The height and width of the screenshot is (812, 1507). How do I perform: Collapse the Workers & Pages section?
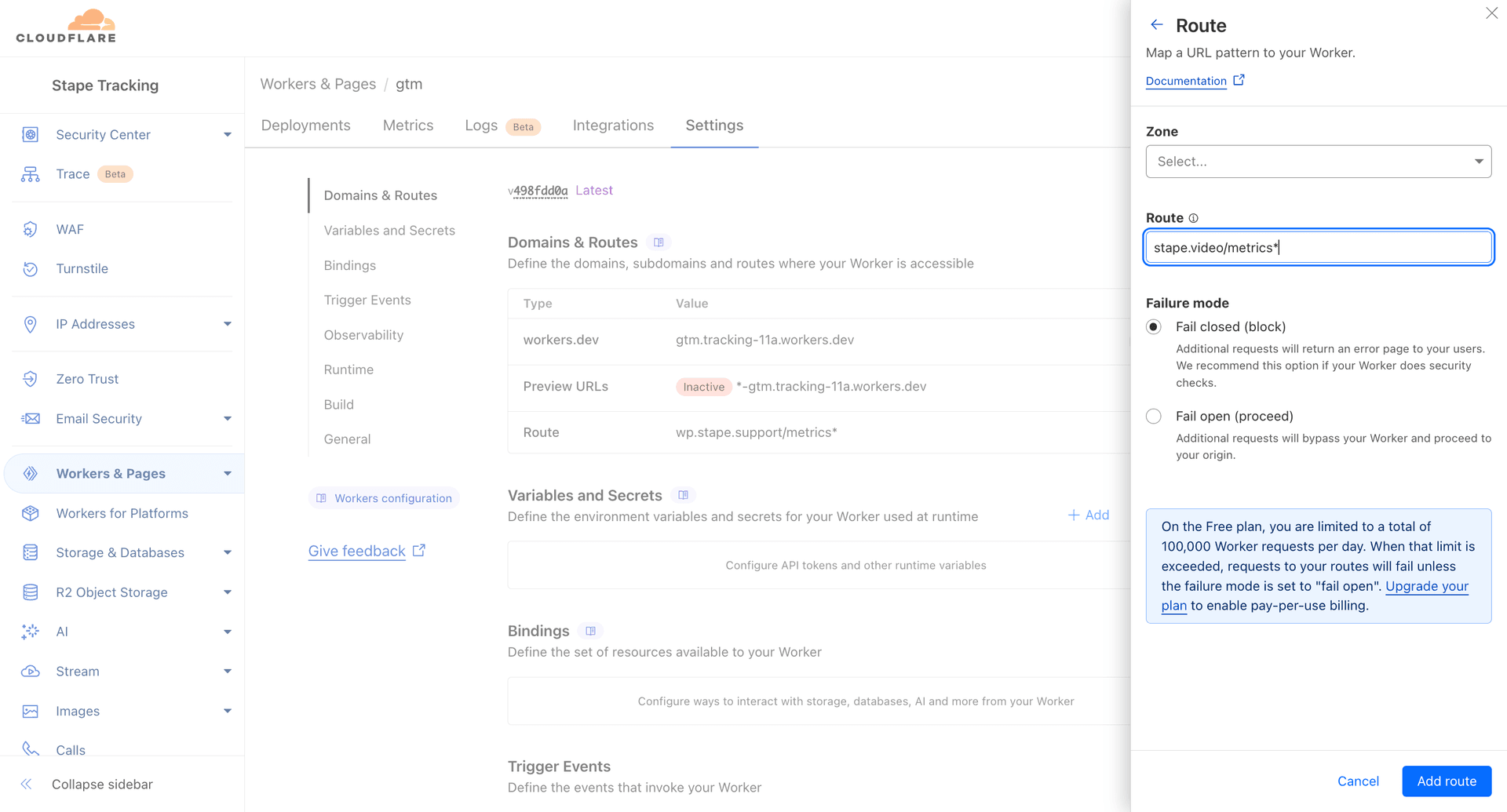[x=227, y=473]
